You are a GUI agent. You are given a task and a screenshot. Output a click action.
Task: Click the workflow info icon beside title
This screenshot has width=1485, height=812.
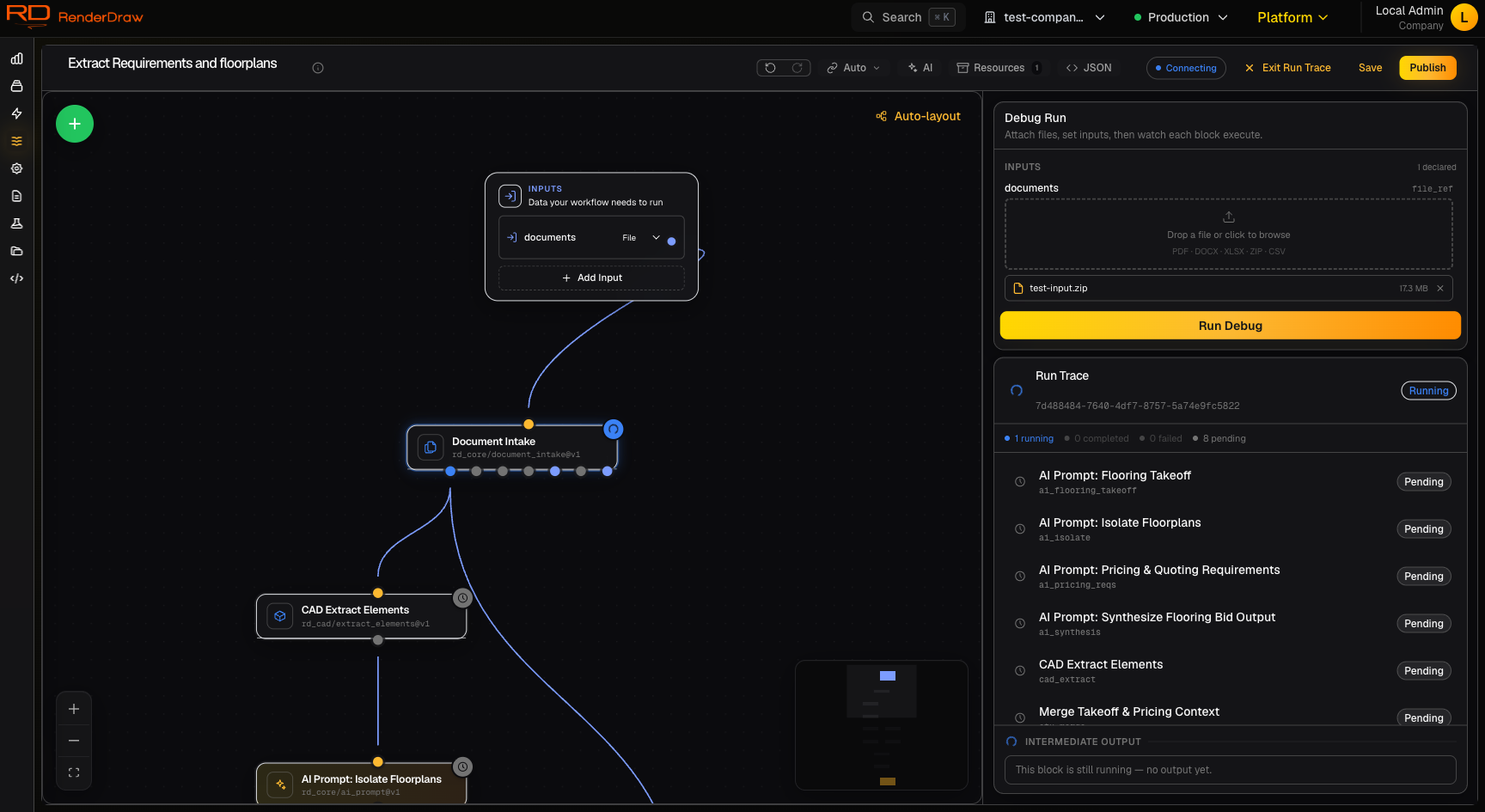pos(318,68)
